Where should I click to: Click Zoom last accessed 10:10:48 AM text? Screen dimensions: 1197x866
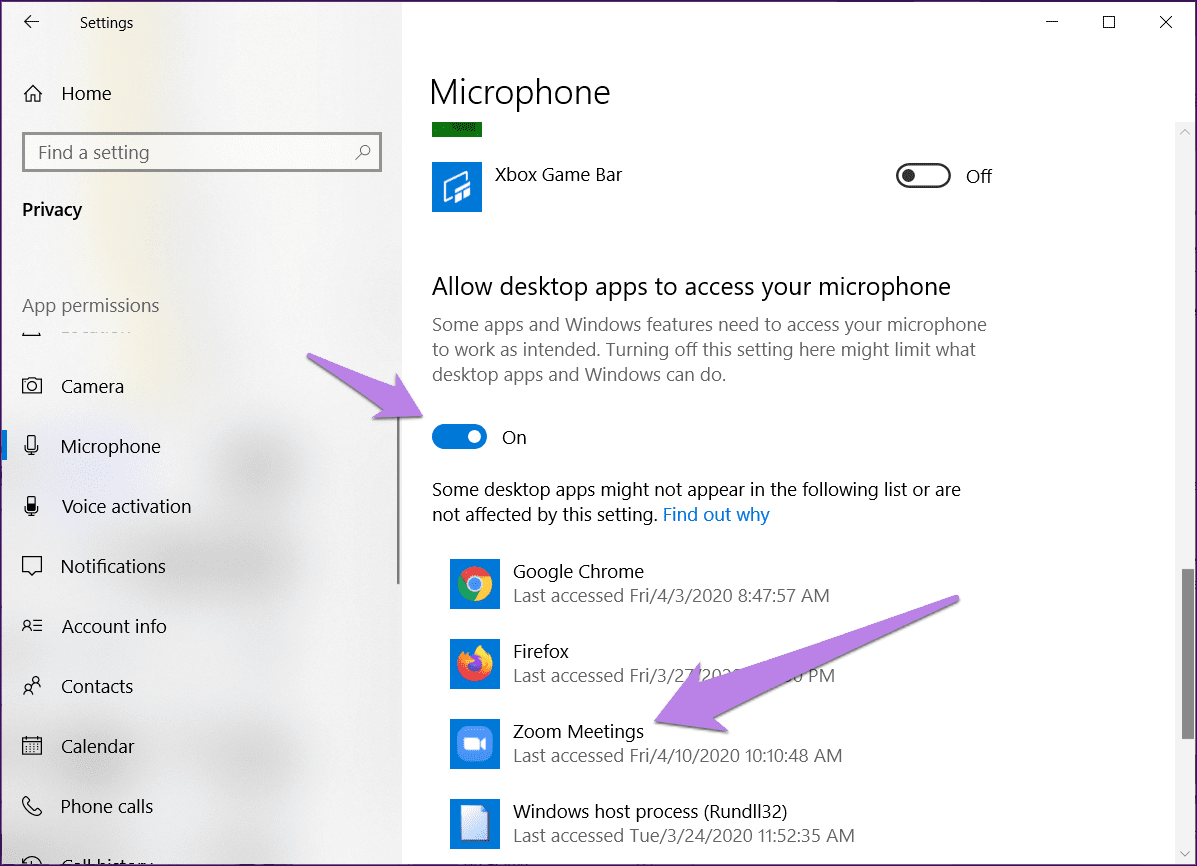678,756
